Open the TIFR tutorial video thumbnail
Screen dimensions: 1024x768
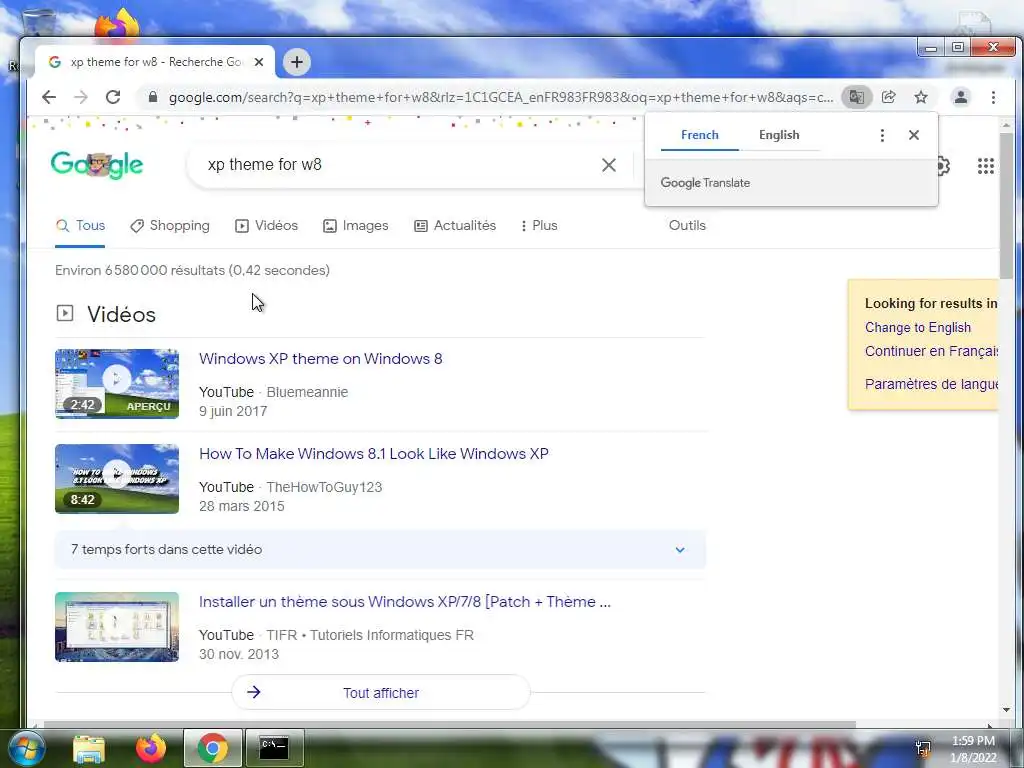(x=117, y=627)
